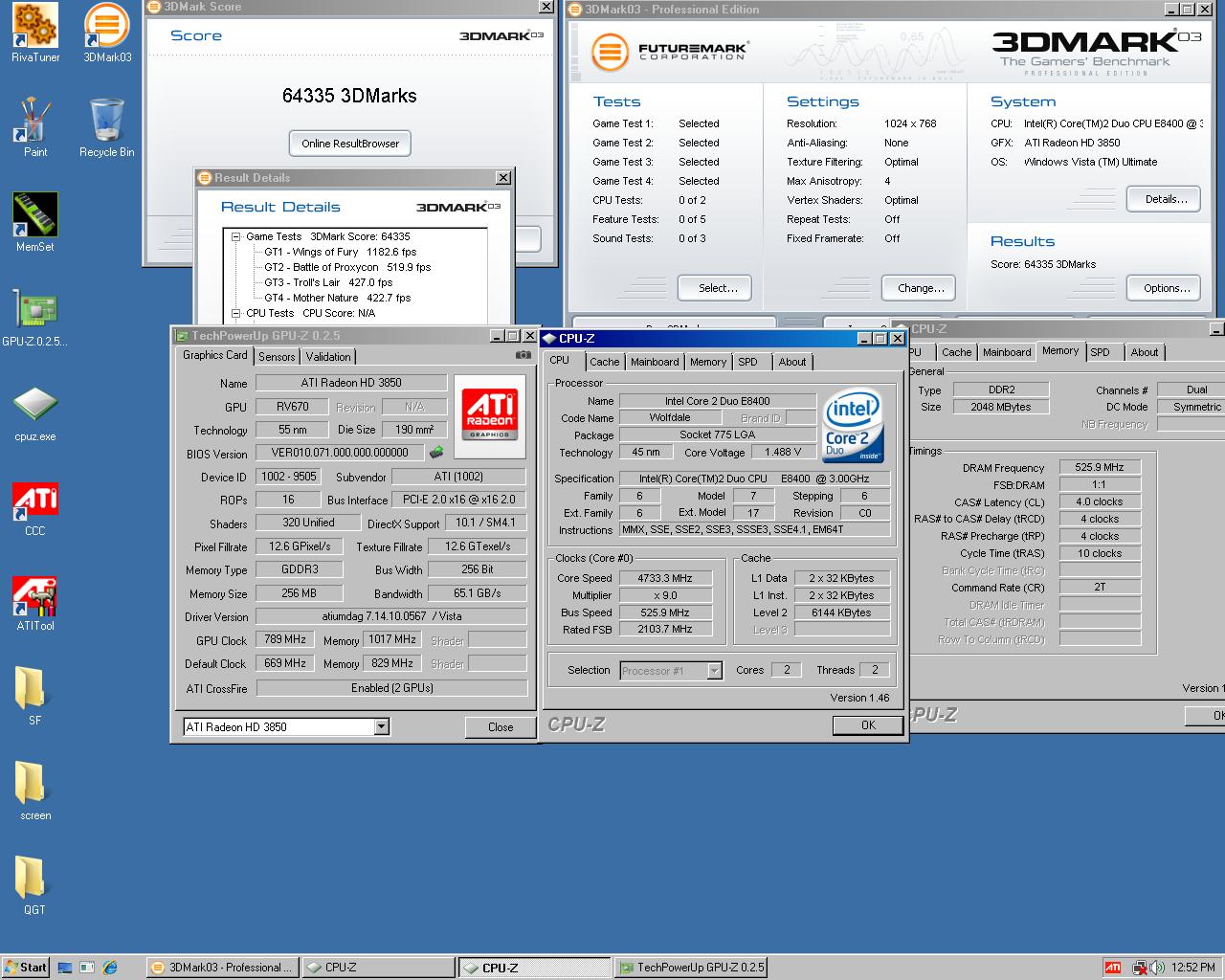Launch the MemSet desktop shortcut

[x=35, y=222]
